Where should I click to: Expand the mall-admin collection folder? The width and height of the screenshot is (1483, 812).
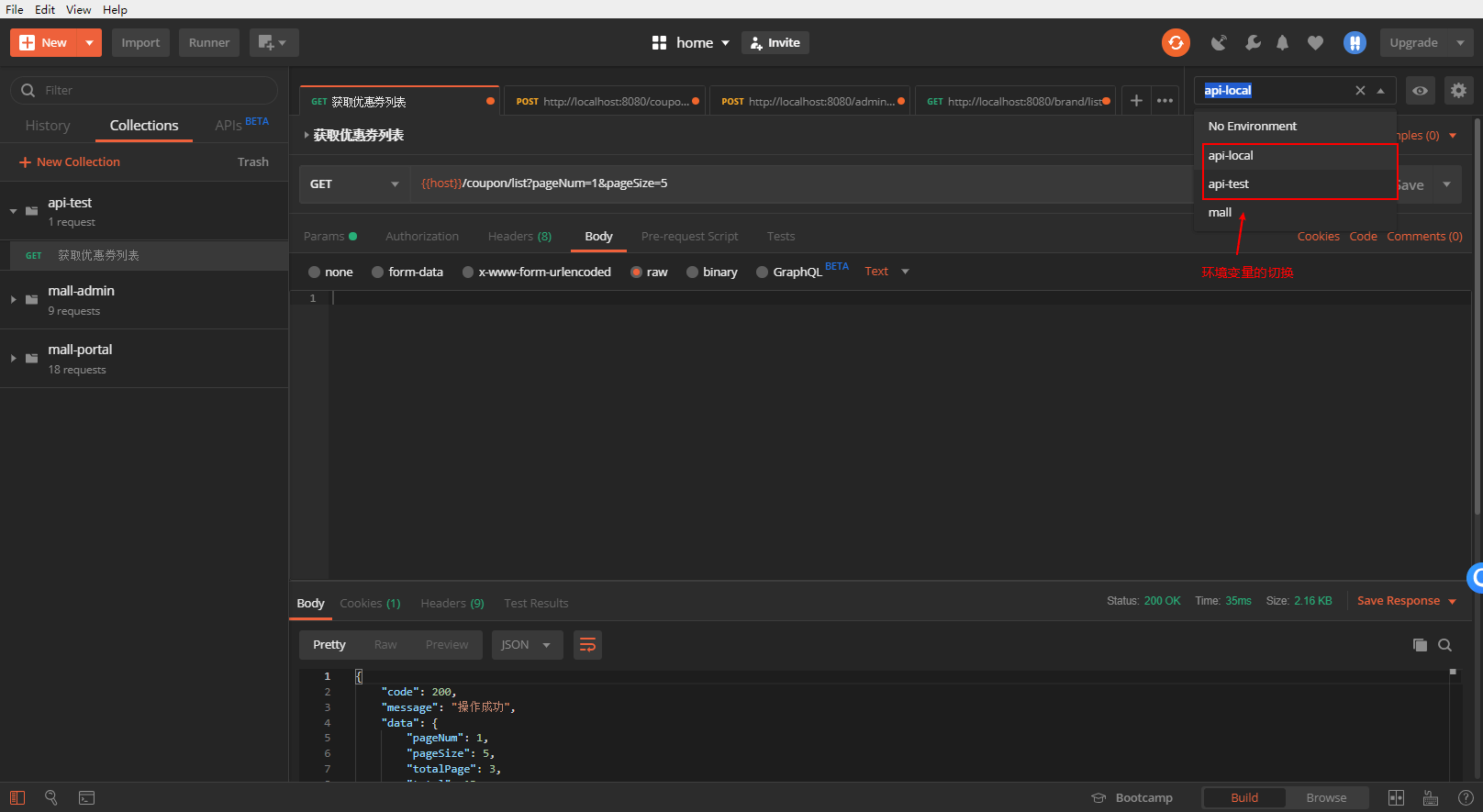(x=14, y=299)
